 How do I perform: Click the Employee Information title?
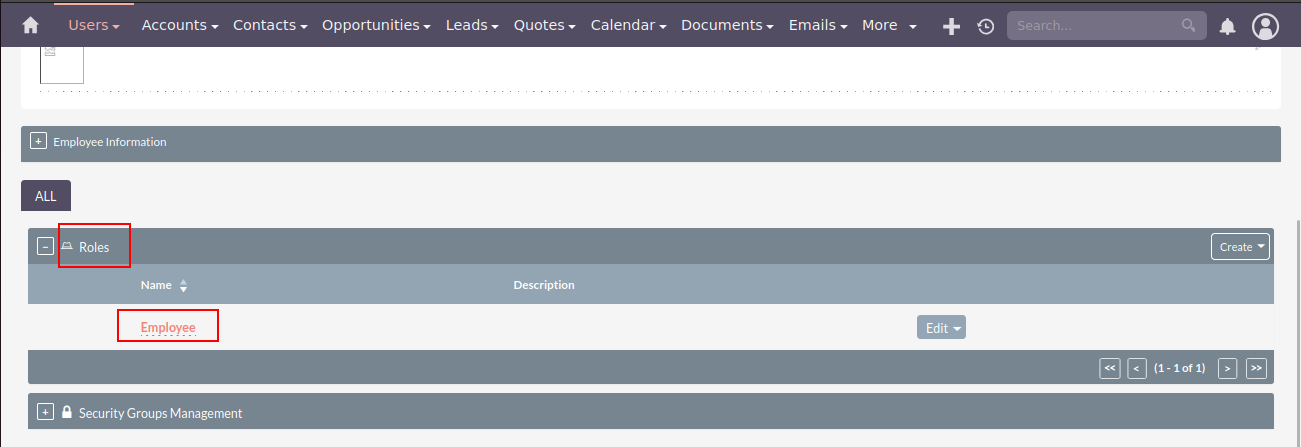pyautogui.click(x=110, y=142)
